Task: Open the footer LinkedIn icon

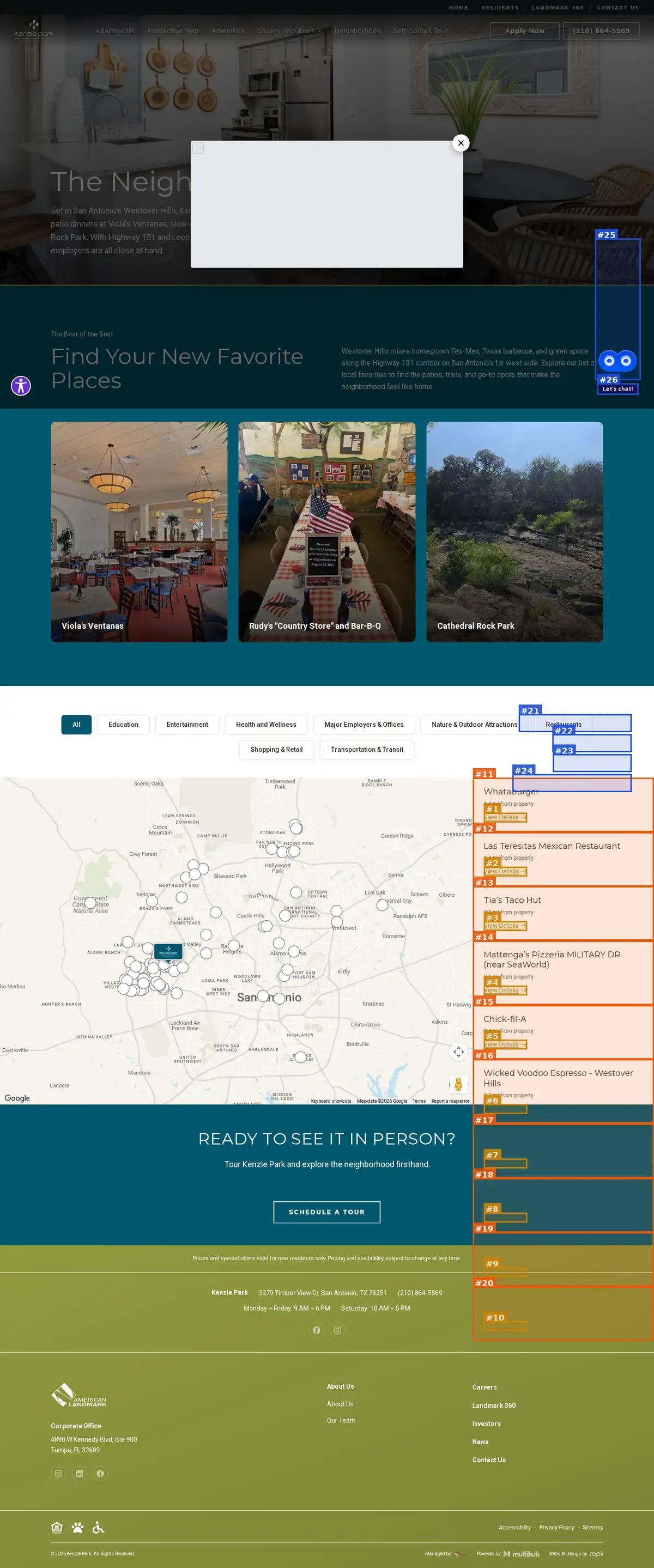Action: (x=79, y=1474)
